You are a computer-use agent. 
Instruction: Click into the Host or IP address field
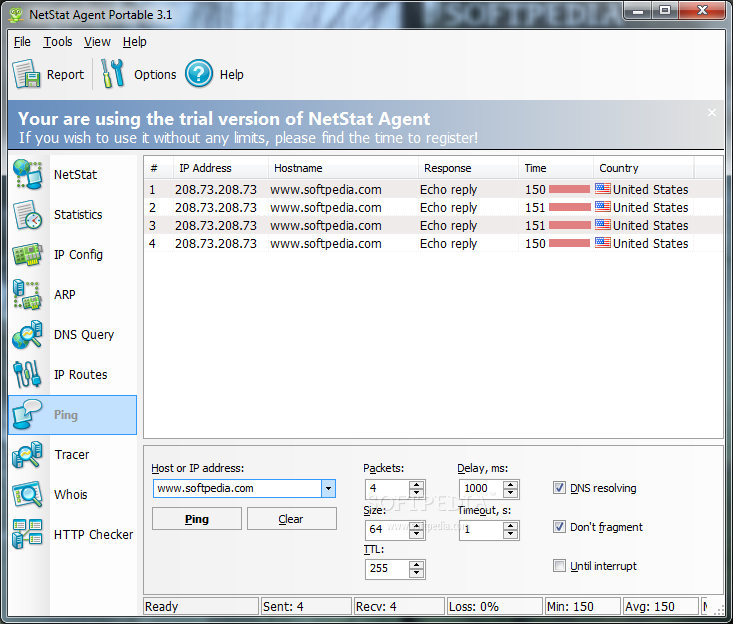[x=237, y=488]
